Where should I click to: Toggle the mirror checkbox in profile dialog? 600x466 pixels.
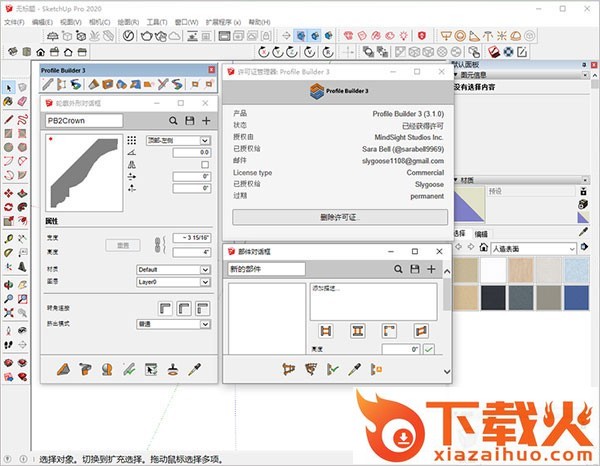tap(205, 164)
